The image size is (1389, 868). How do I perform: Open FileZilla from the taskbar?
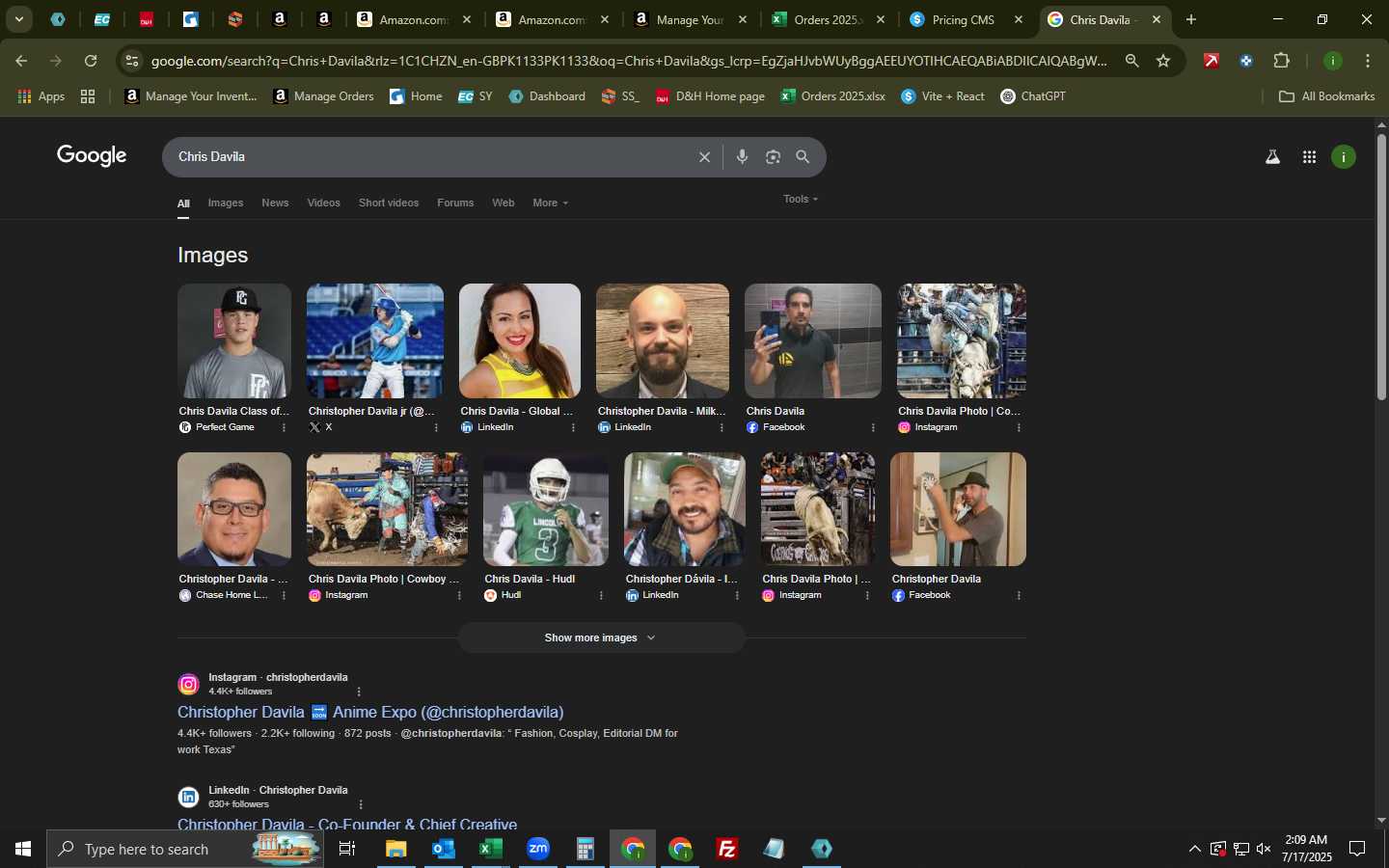(727, 849)
